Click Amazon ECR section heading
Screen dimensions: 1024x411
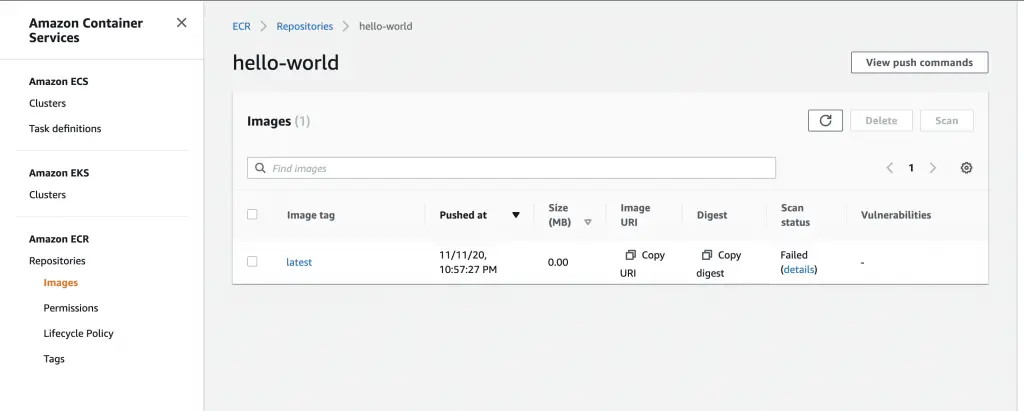coord(59,239)
